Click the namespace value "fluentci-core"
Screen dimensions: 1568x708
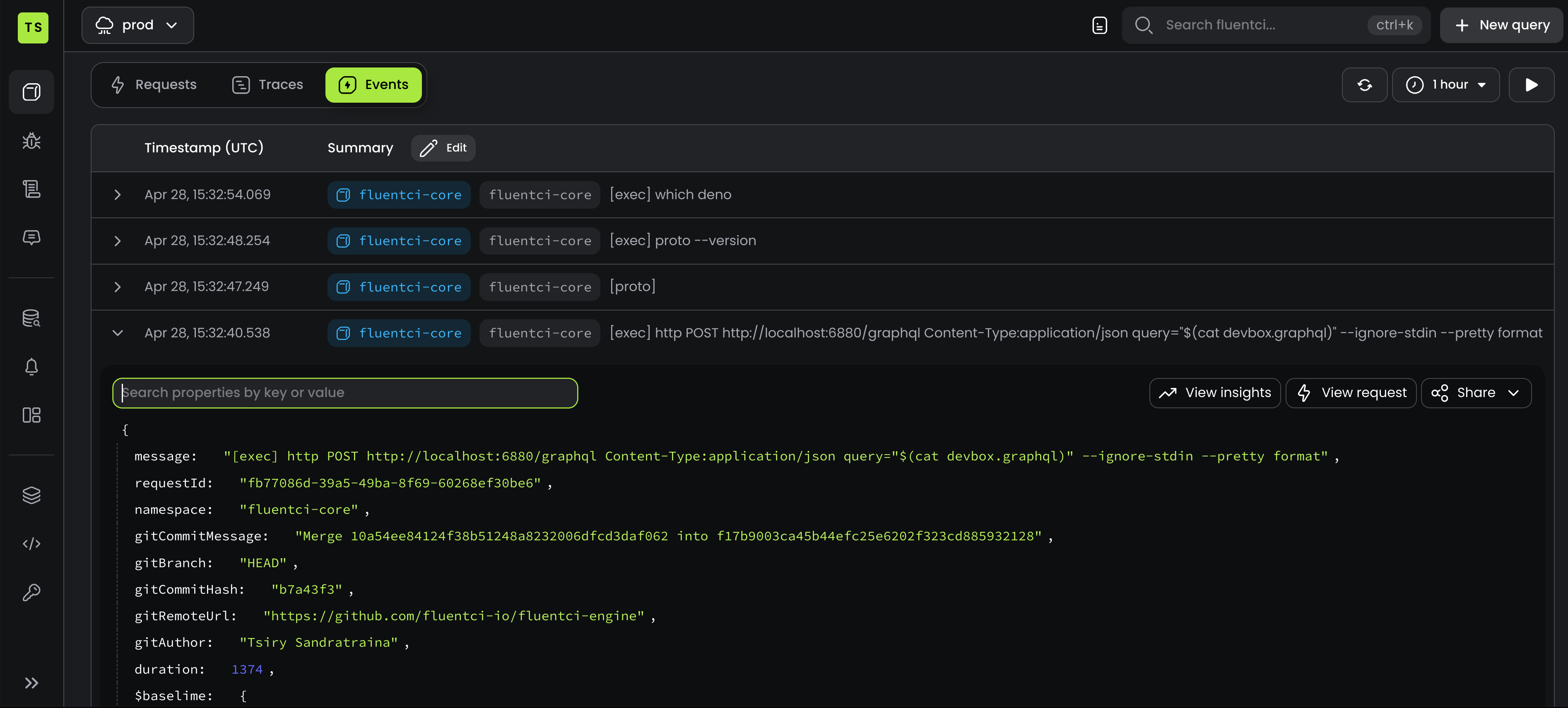coord(299,510)
